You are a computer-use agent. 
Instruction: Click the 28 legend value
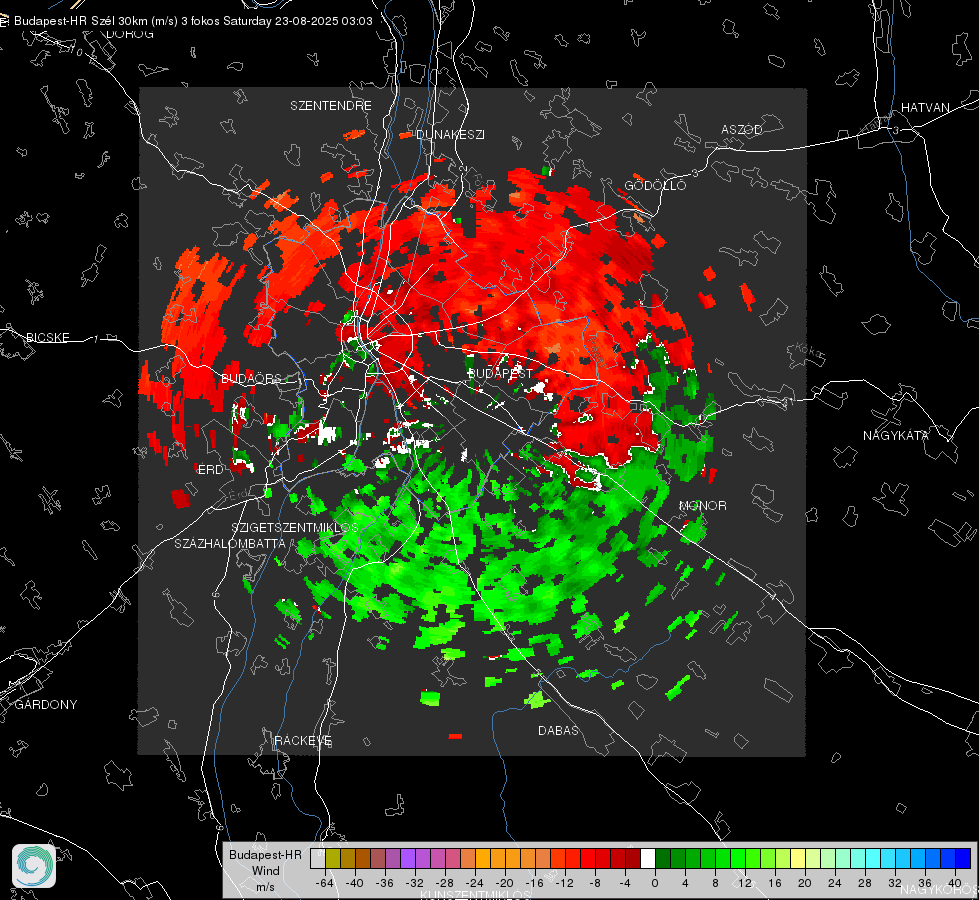coord(865,883)
